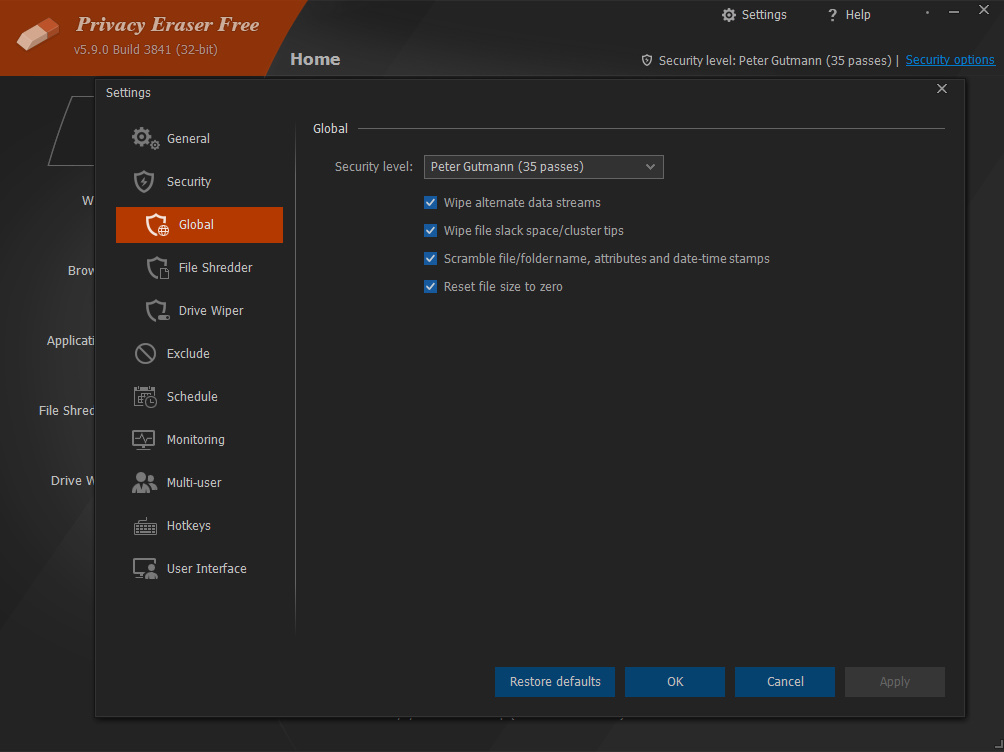Open the Security options link

950,60
